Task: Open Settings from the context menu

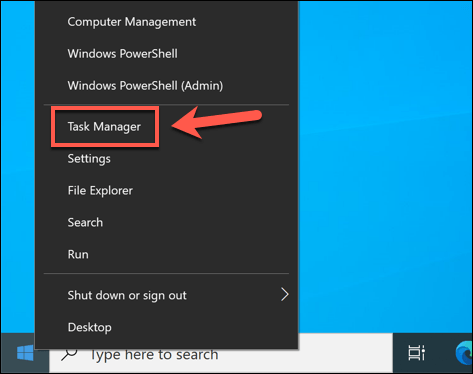Action: (x=89, y=159)
